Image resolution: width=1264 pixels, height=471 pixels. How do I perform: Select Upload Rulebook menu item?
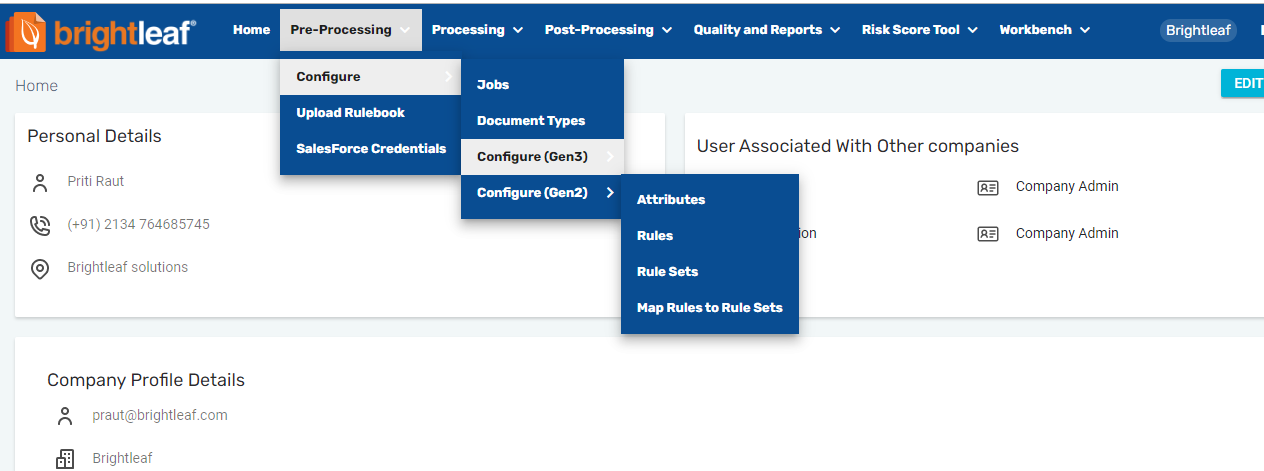[x=350, y=113]
